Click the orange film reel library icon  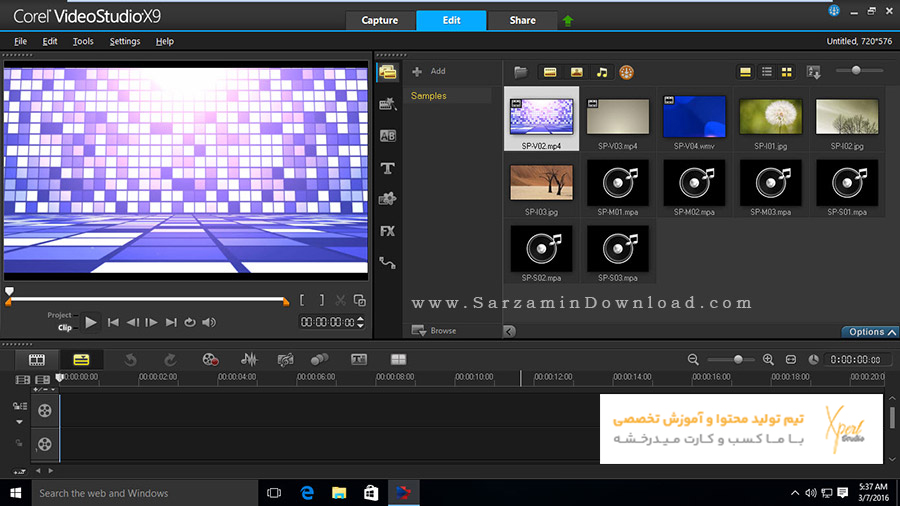626,72
